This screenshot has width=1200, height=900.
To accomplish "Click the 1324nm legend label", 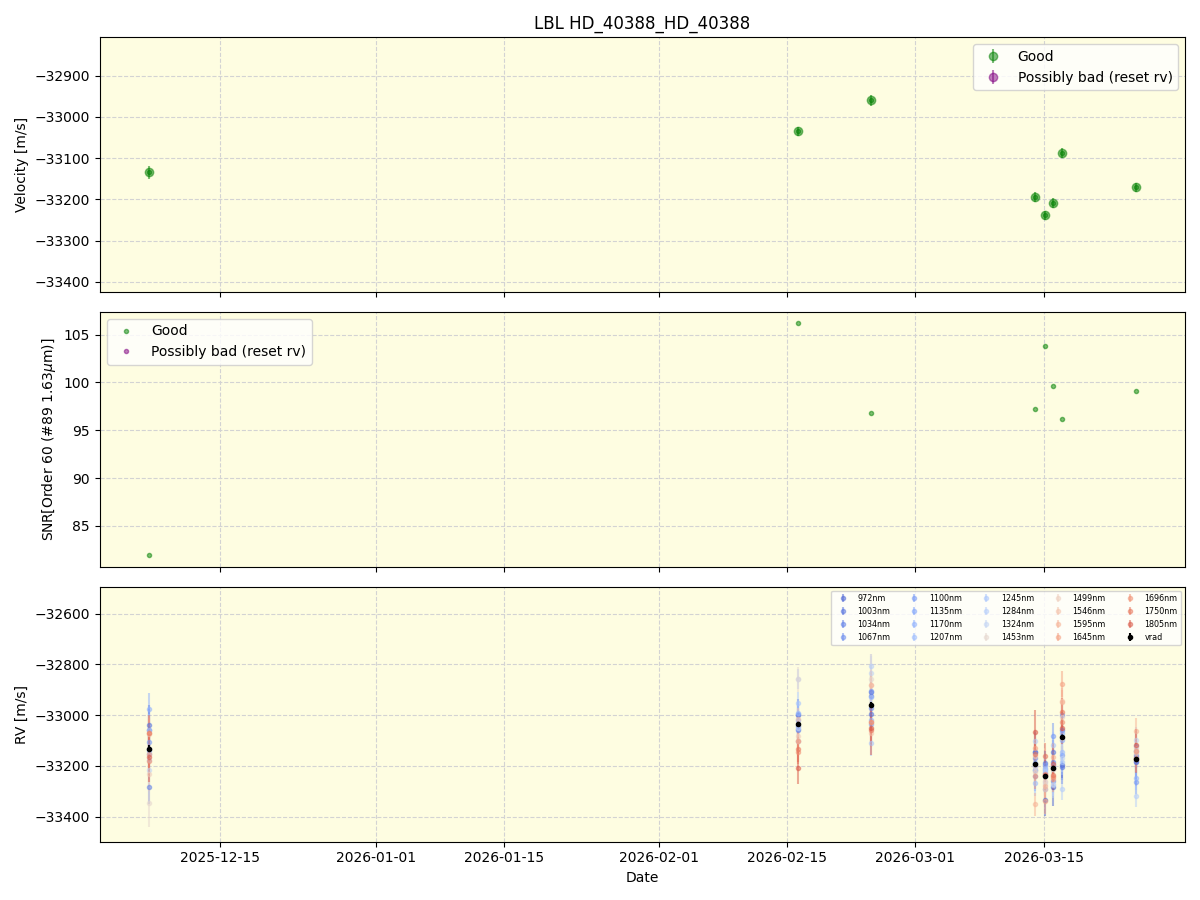I will (1018, 624).
